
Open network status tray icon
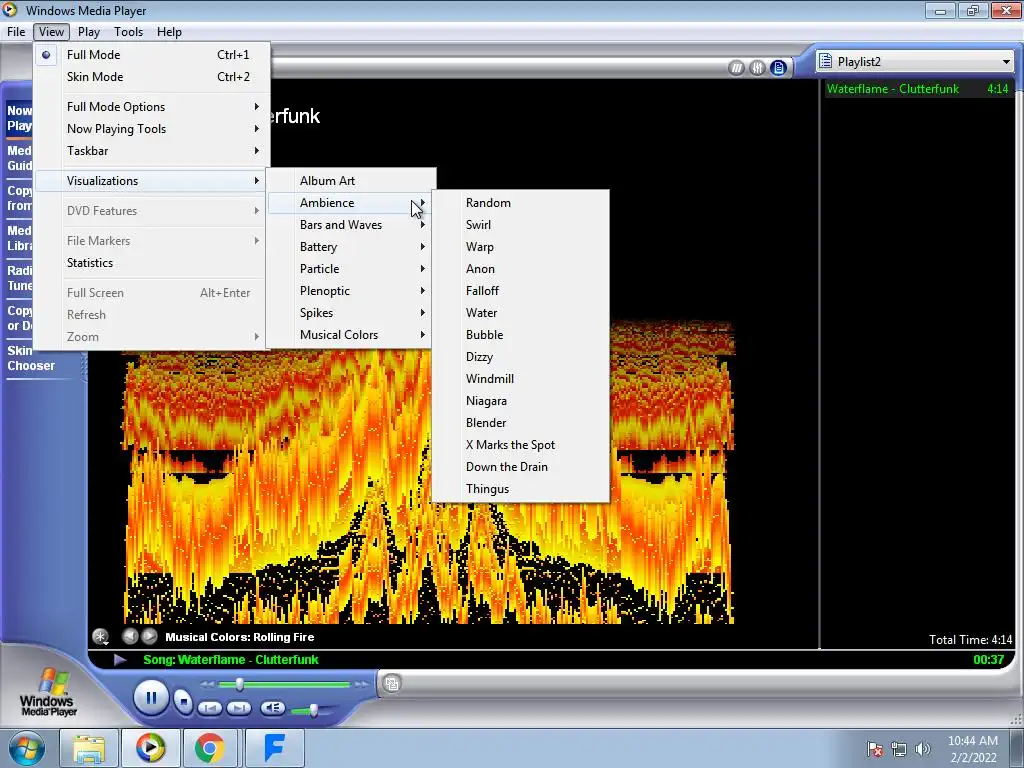(x=899, y=749)
